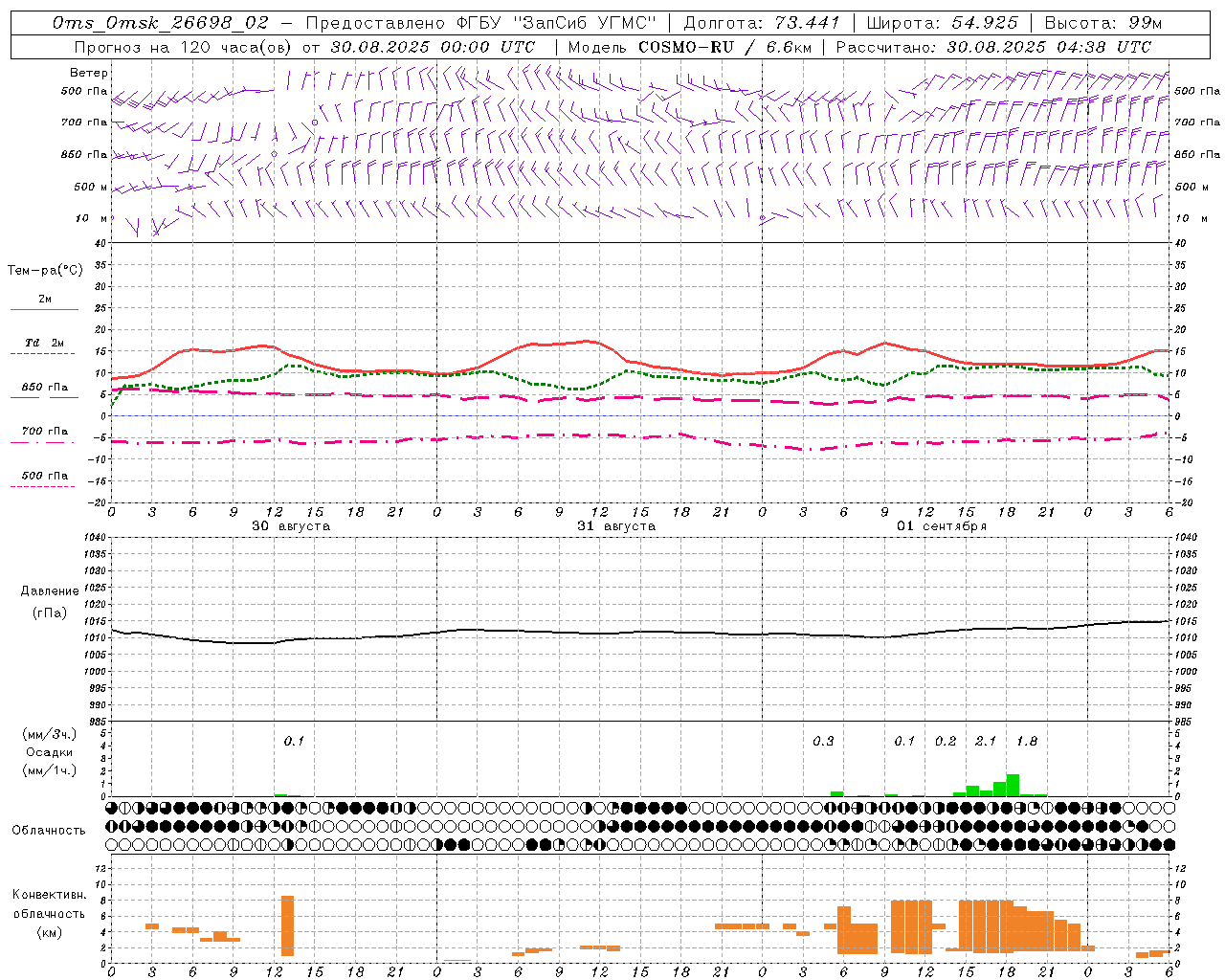Select the text Предоставлено ФГБУ "ЗапСиб УГМС"

481,23
